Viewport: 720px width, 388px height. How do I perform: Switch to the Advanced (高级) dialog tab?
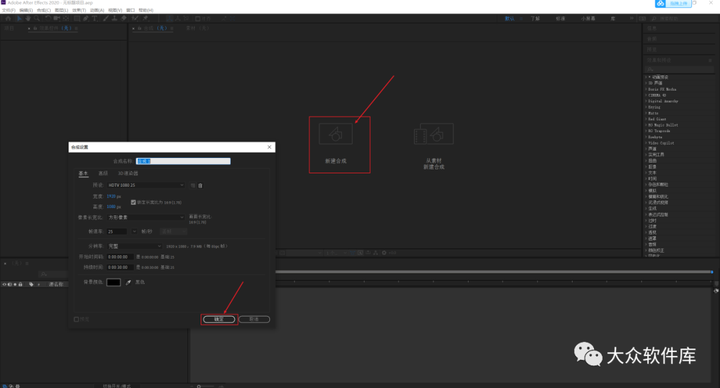[x=103, y=174]
